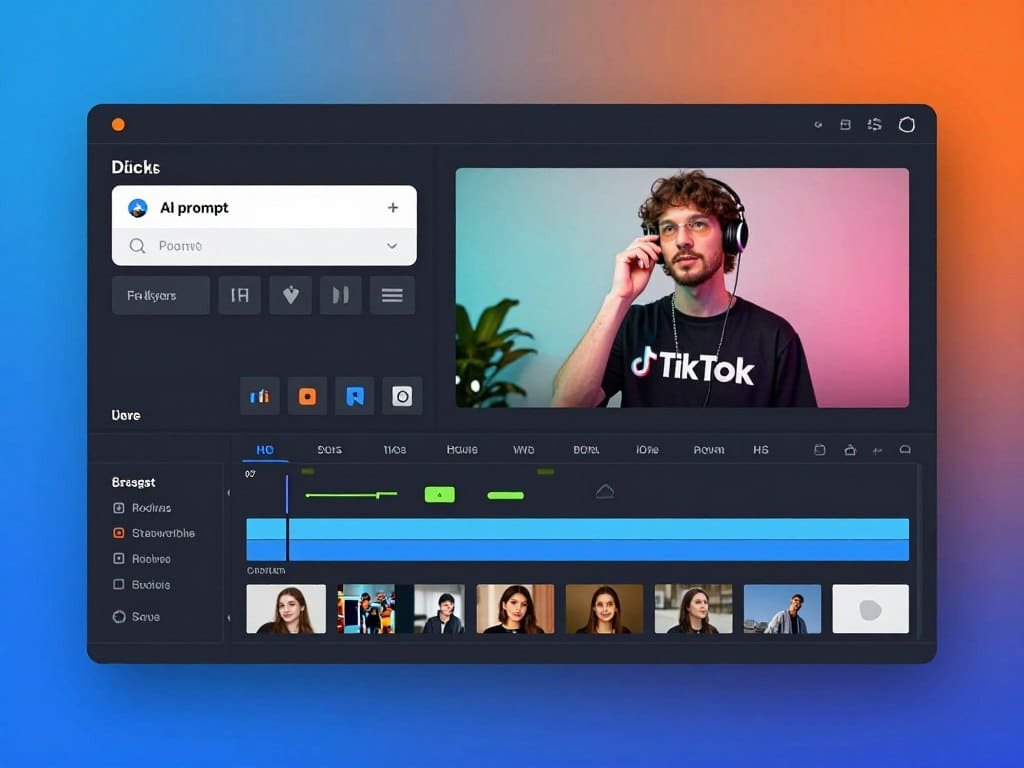
Task: Click the undo arrow icon in timeline toolbar
Action: tap(878, 451)
